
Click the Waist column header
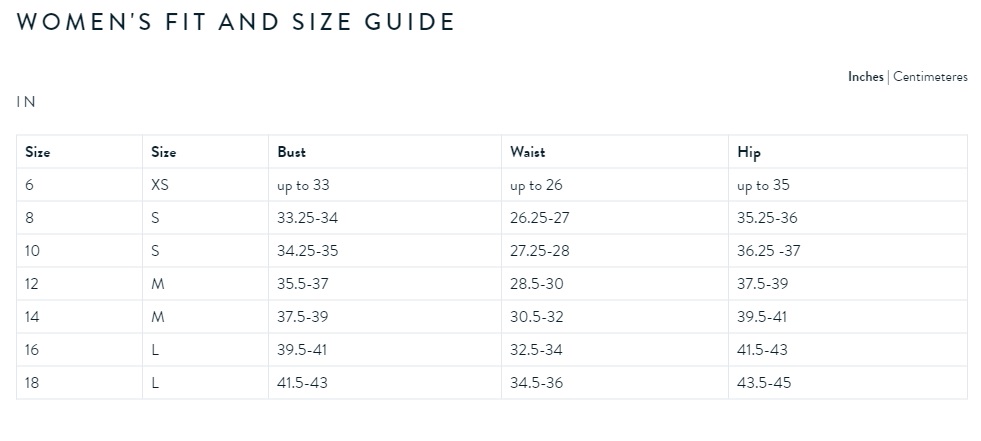[x=527, y=152]
